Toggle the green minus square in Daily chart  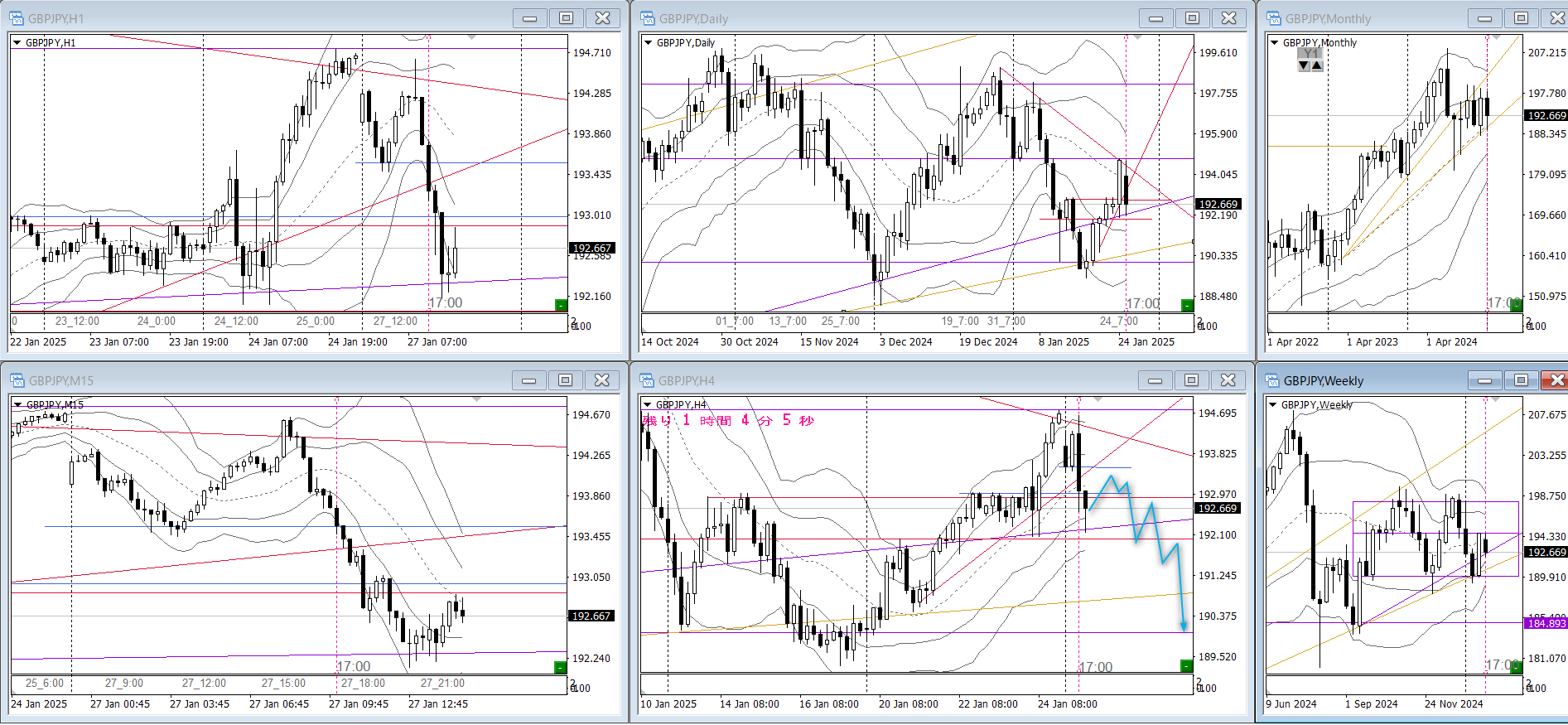click(x=1186, y=305)
